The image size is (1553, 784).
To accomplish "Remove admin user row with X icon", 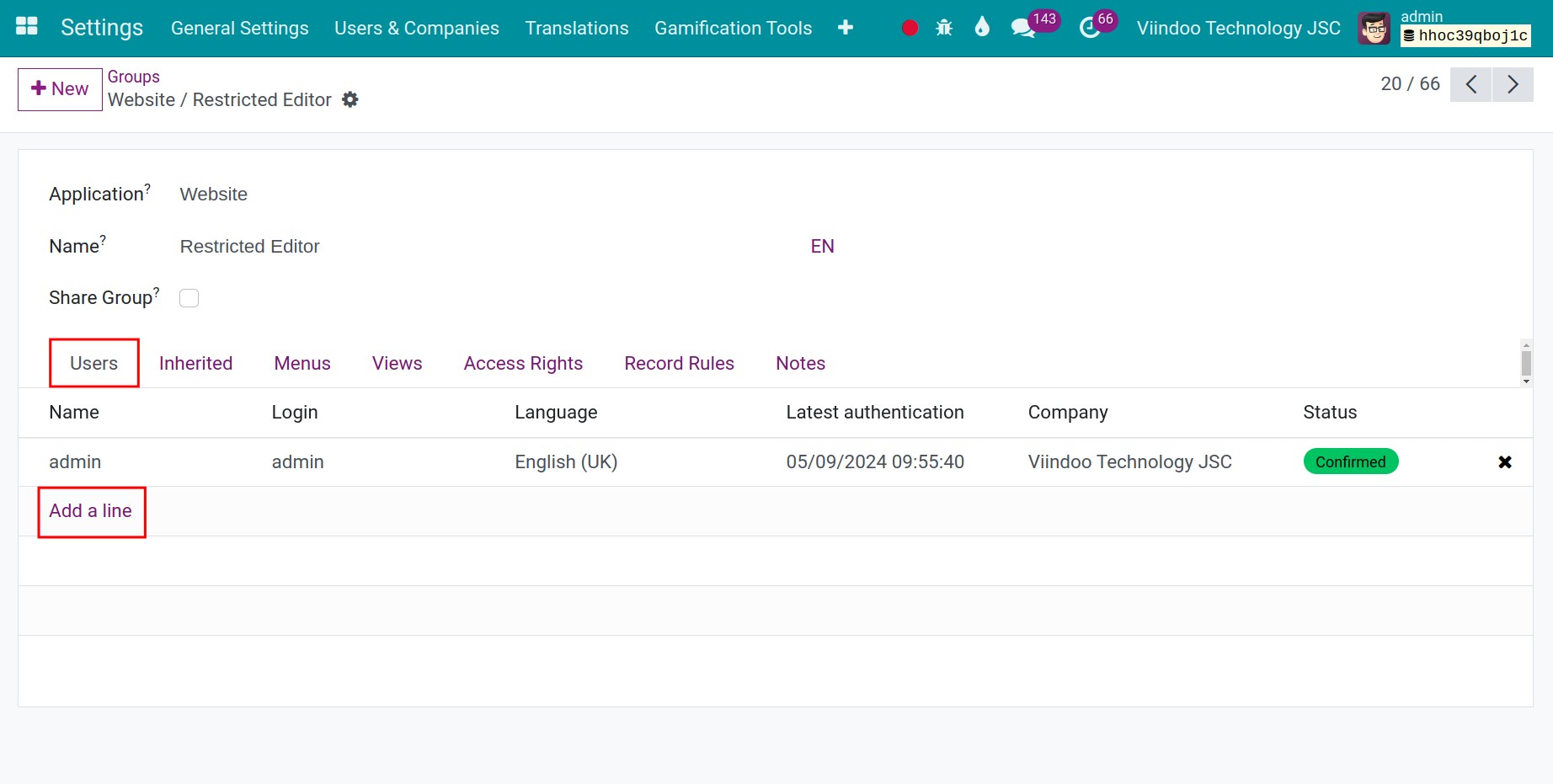I will tap(1505, 461).
